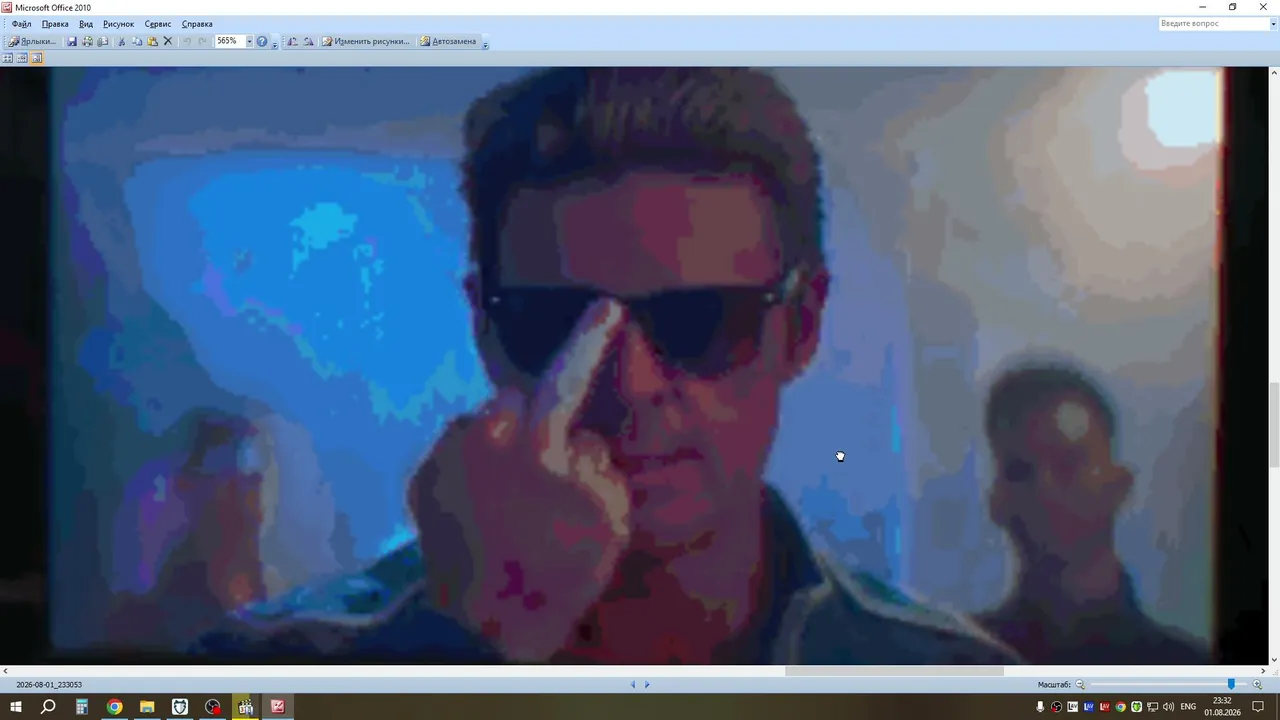Click the Send by e-mail toolbar icon
The image size is (1280, 720).
click(102, 41)
